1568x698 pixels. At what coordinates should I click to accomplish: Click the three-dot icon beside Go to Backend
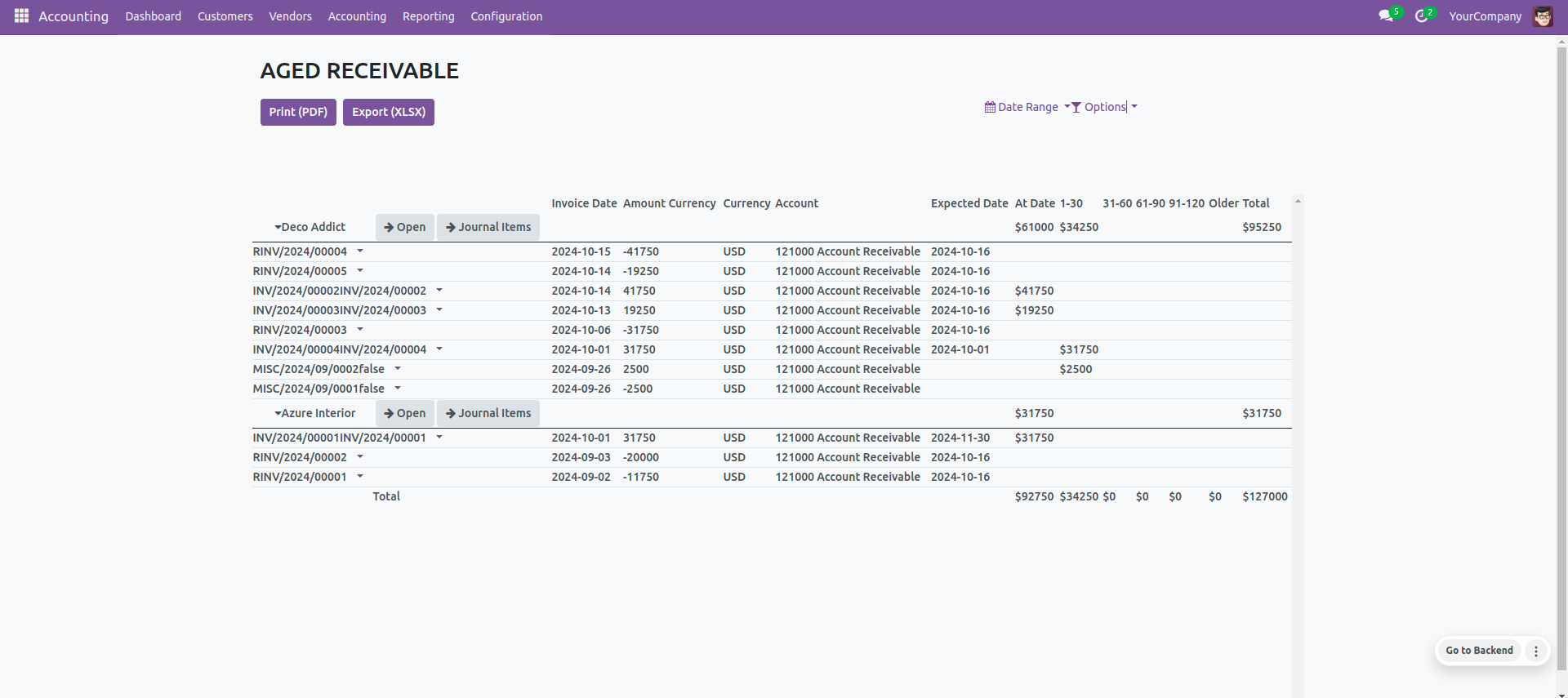(1535, 651)
